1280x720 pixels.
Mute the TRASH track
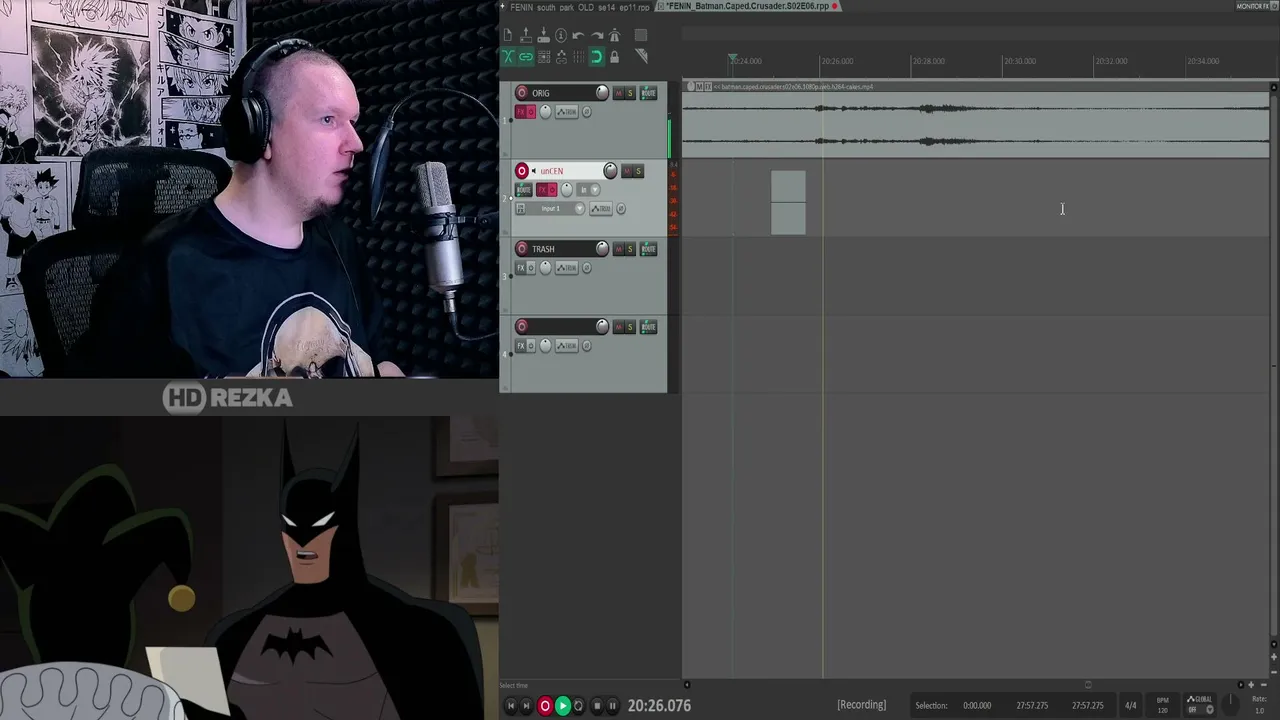pyautogui.click(x=618, y=249)
